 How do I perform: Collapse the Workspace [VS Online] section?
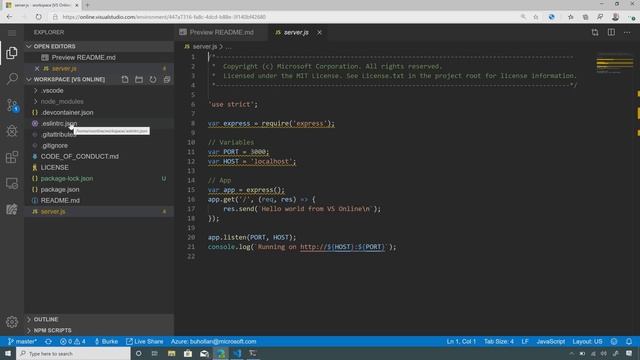[69, 79]
